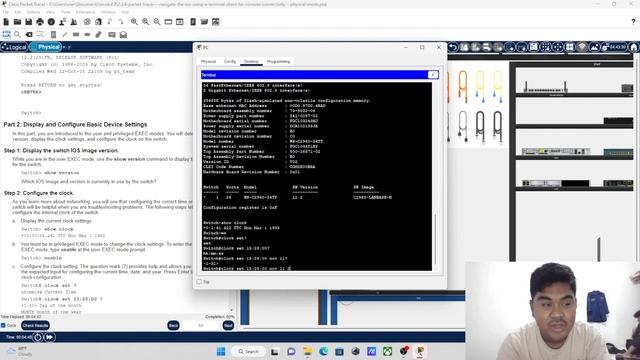Open Microsoft Edge from the taskbar

(323, 351)
